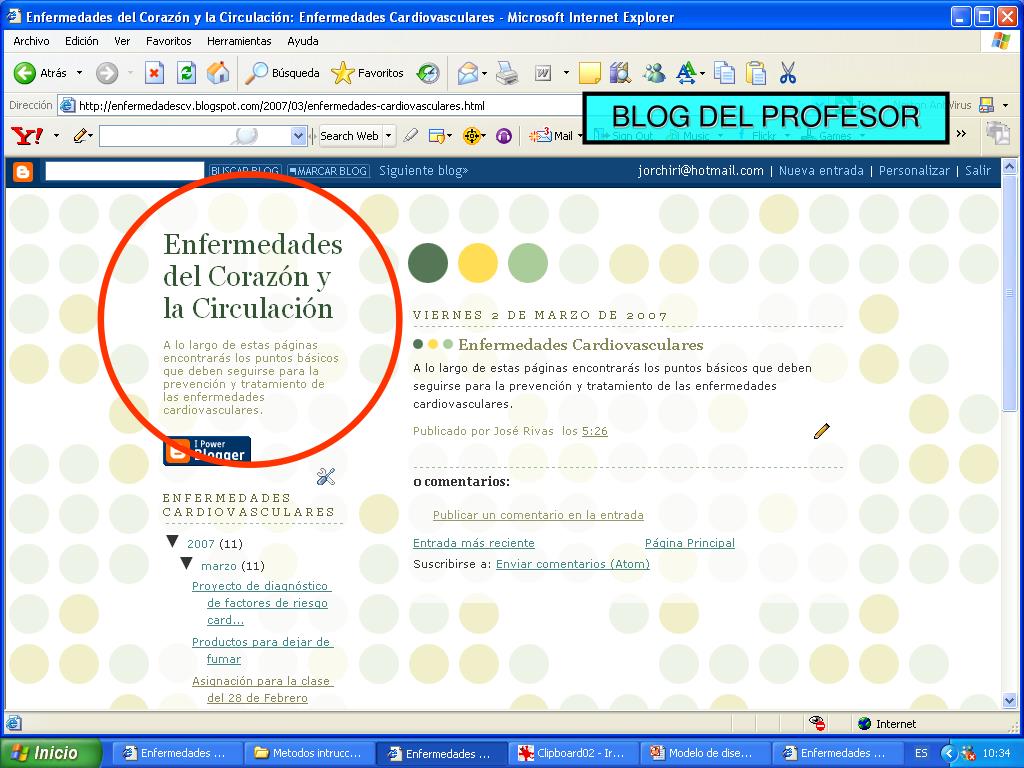Click the purple headphones icon
This screenshot has height=768, width=1024.
pos(504,135)
